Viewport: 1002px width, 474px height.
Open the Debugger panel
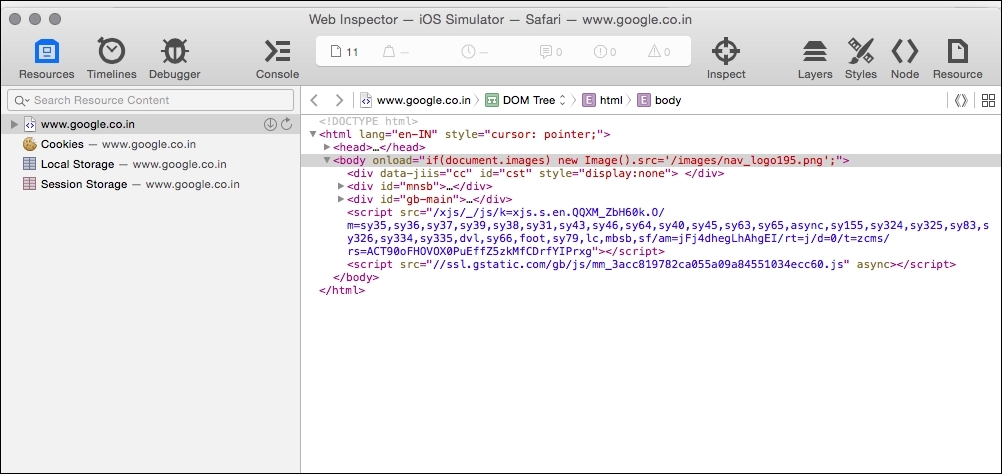[x=174, y=58]
